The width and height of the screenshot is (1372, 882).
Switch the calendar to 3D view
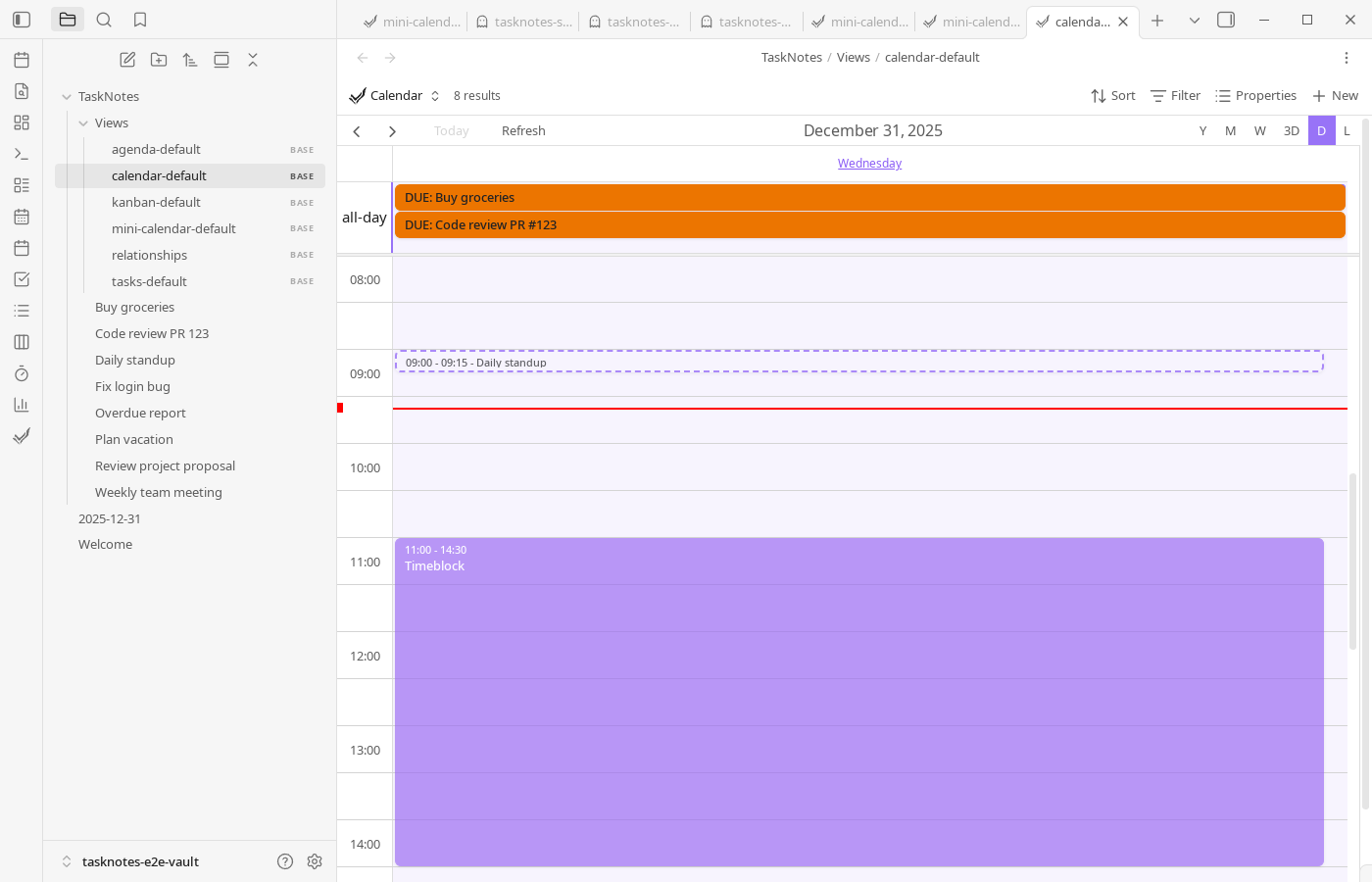click(1291, 131)
